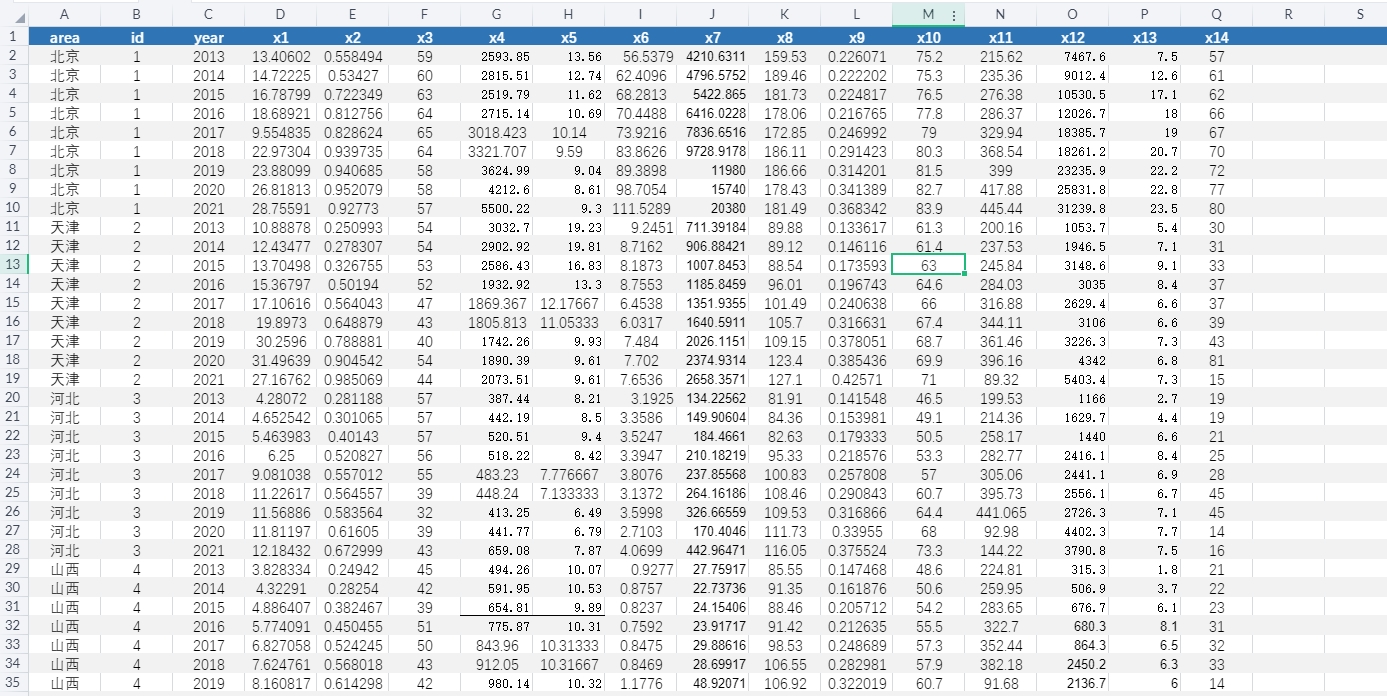Click the 'year' header cell
Image resolution: width=1387 pixels, height=696 pixels.
208,37
